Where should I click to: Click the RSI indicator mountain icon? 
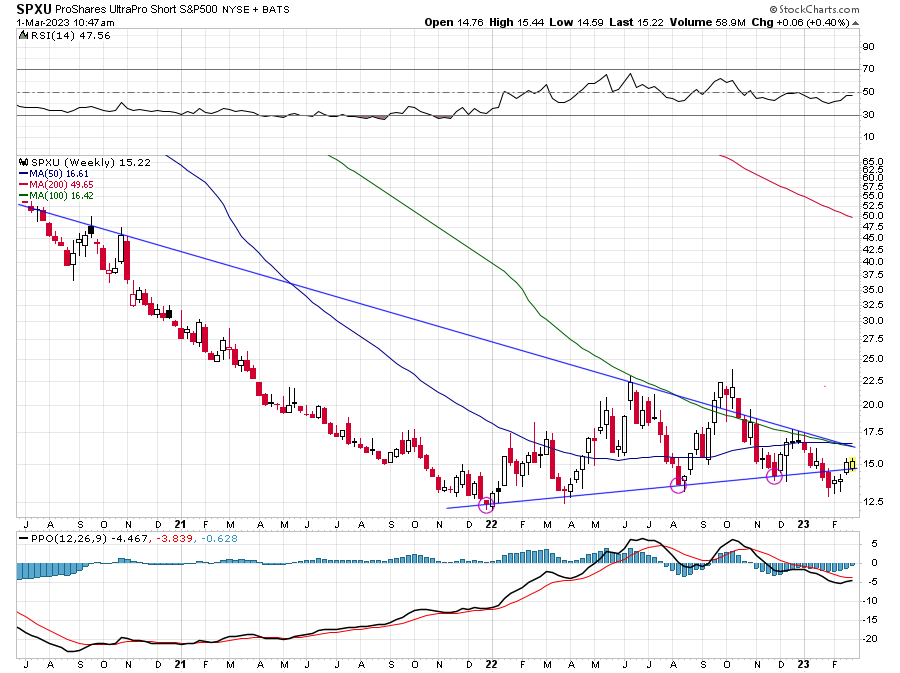[23, 36]
